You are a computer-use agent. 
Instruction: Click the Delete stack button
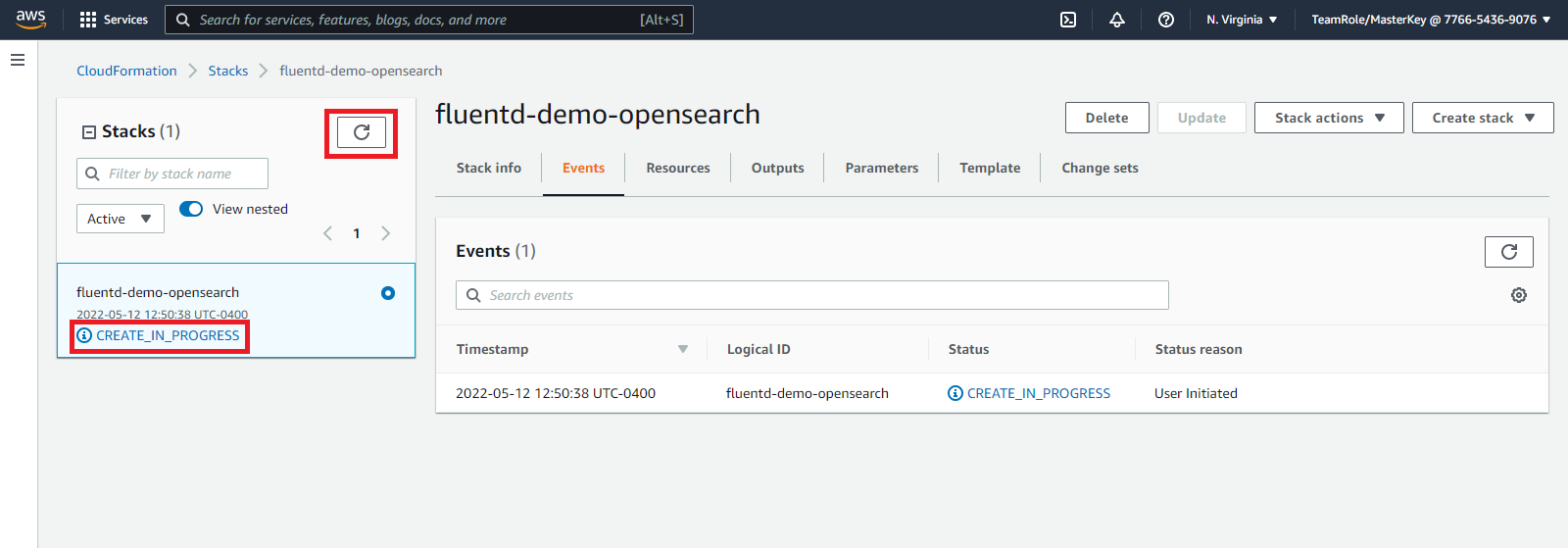(1106, 118)
